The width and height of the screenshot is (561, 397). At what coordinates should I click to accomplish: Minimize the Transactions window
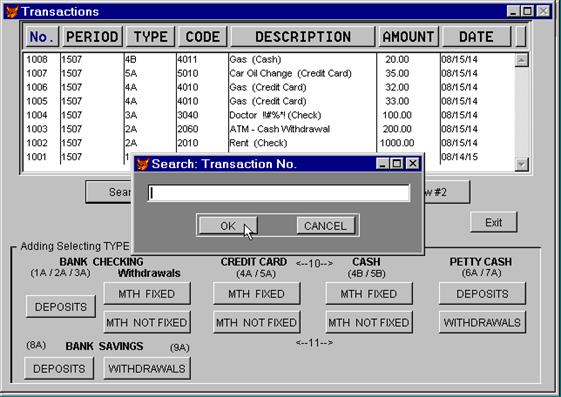point(513,11)
